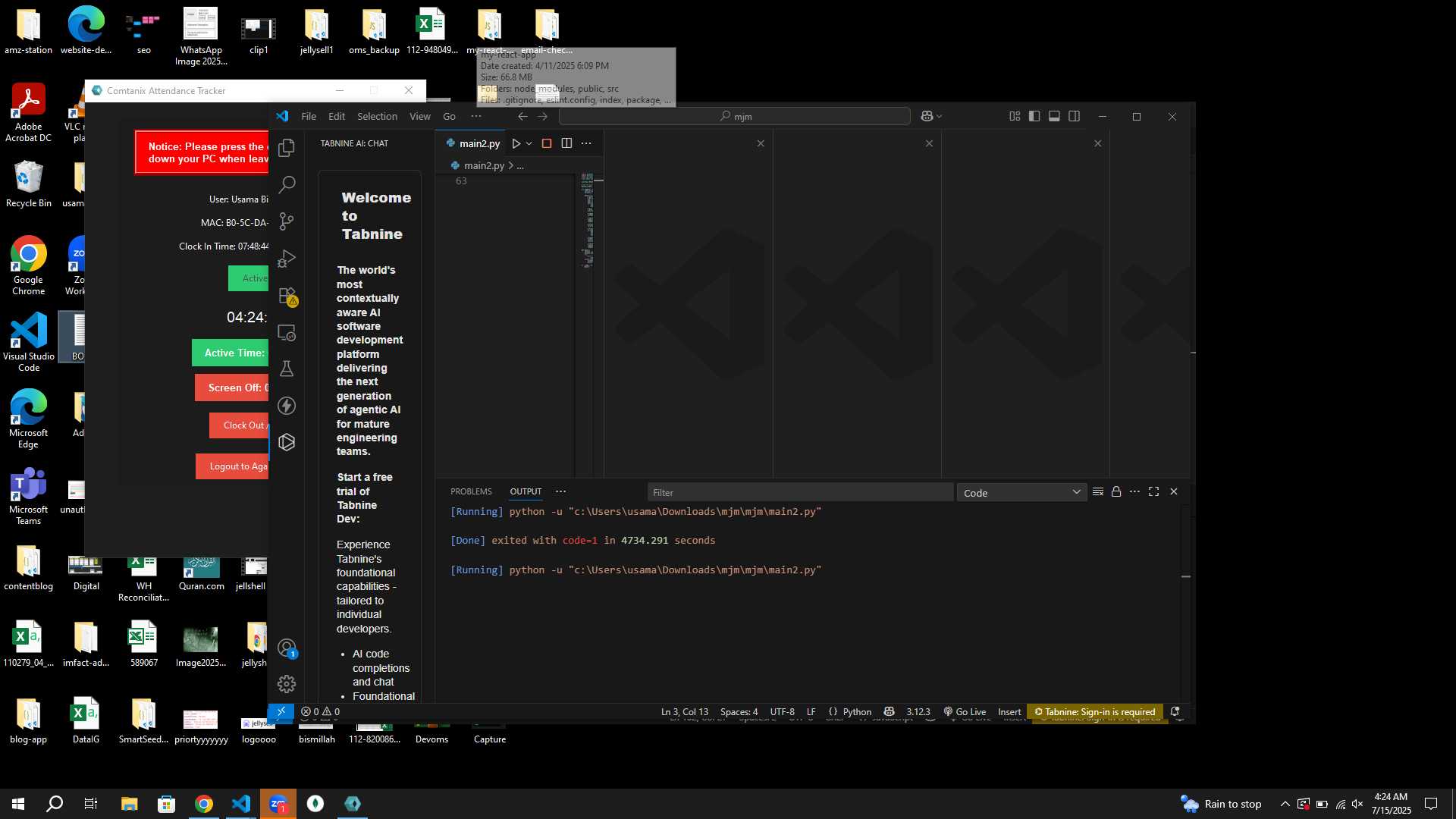Open Thunder Client lightning icon

pos(287,406)
